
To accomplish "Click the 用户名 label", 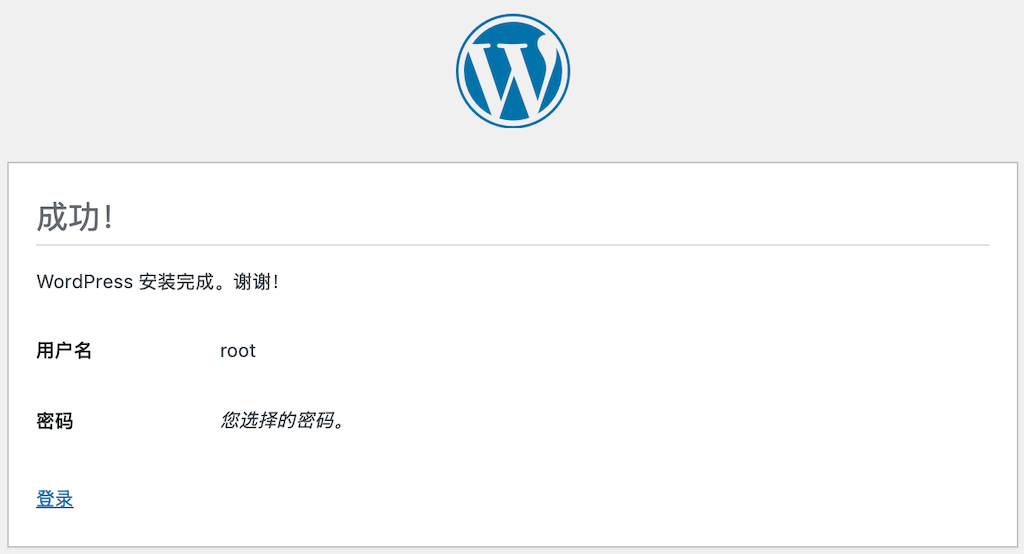I will pyautogui.click(x=64, y=351).
